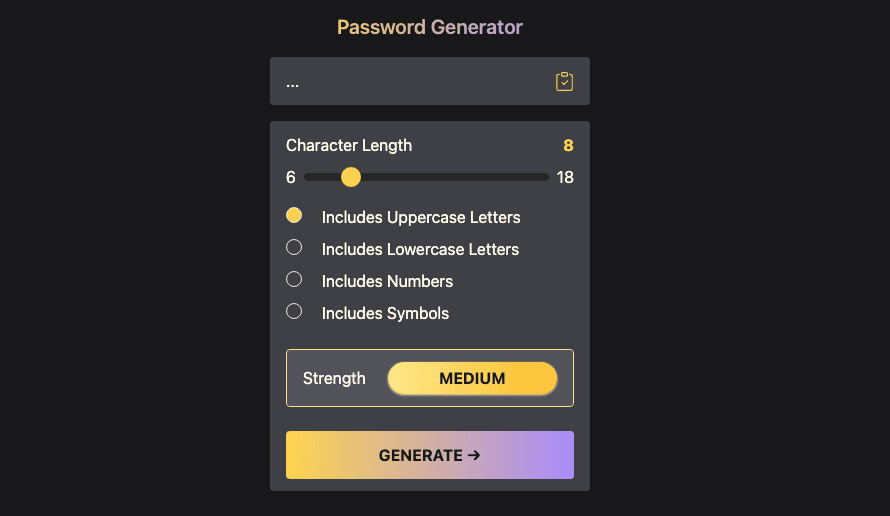Click the MEDIUM strength indicator
The width and height of the screenshot is (890, 516).
472,379
